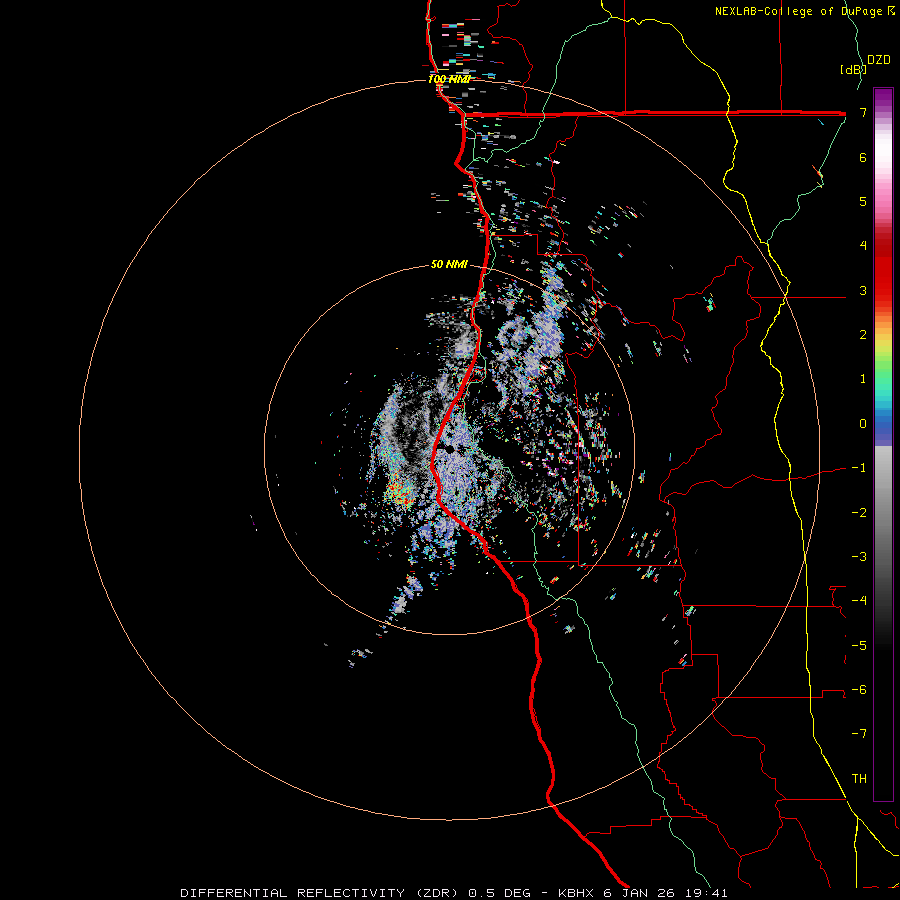
Task: Click the 50 NMI range ring label
Action: point(449,265)
